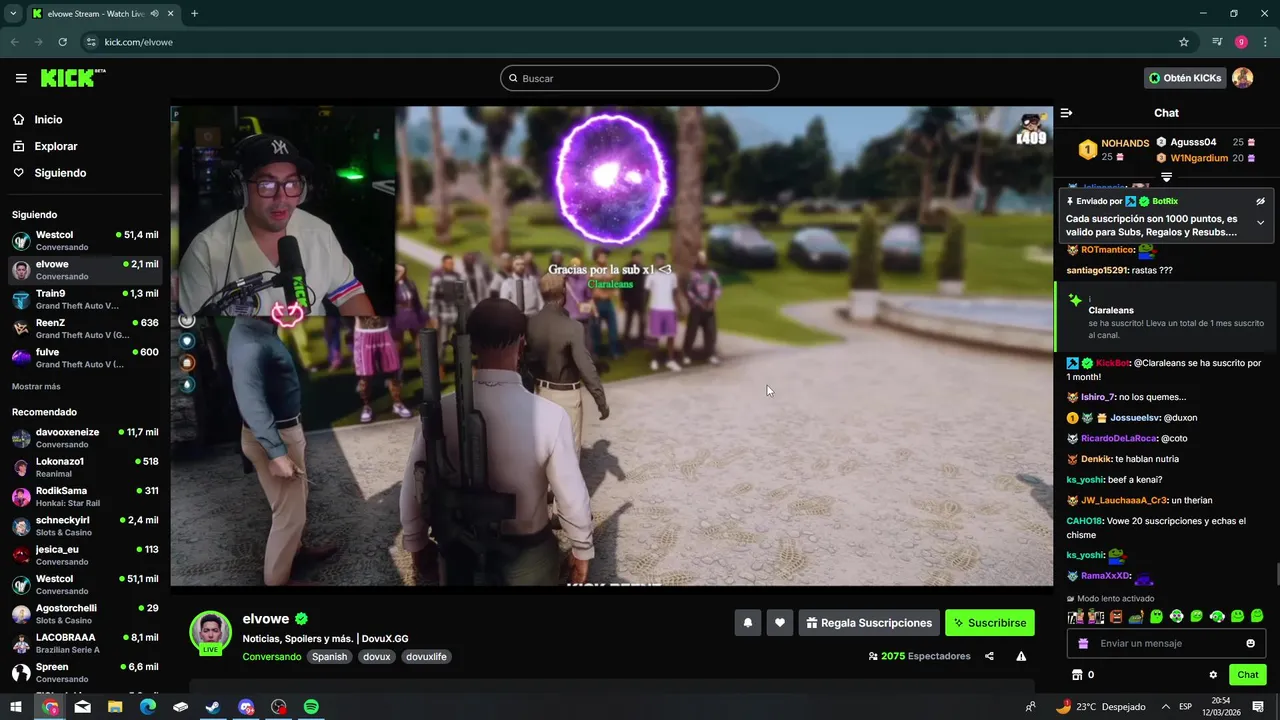1280x720 pixels.
Task: Expand Mostrar más following list
Action: tap(36, 386)
